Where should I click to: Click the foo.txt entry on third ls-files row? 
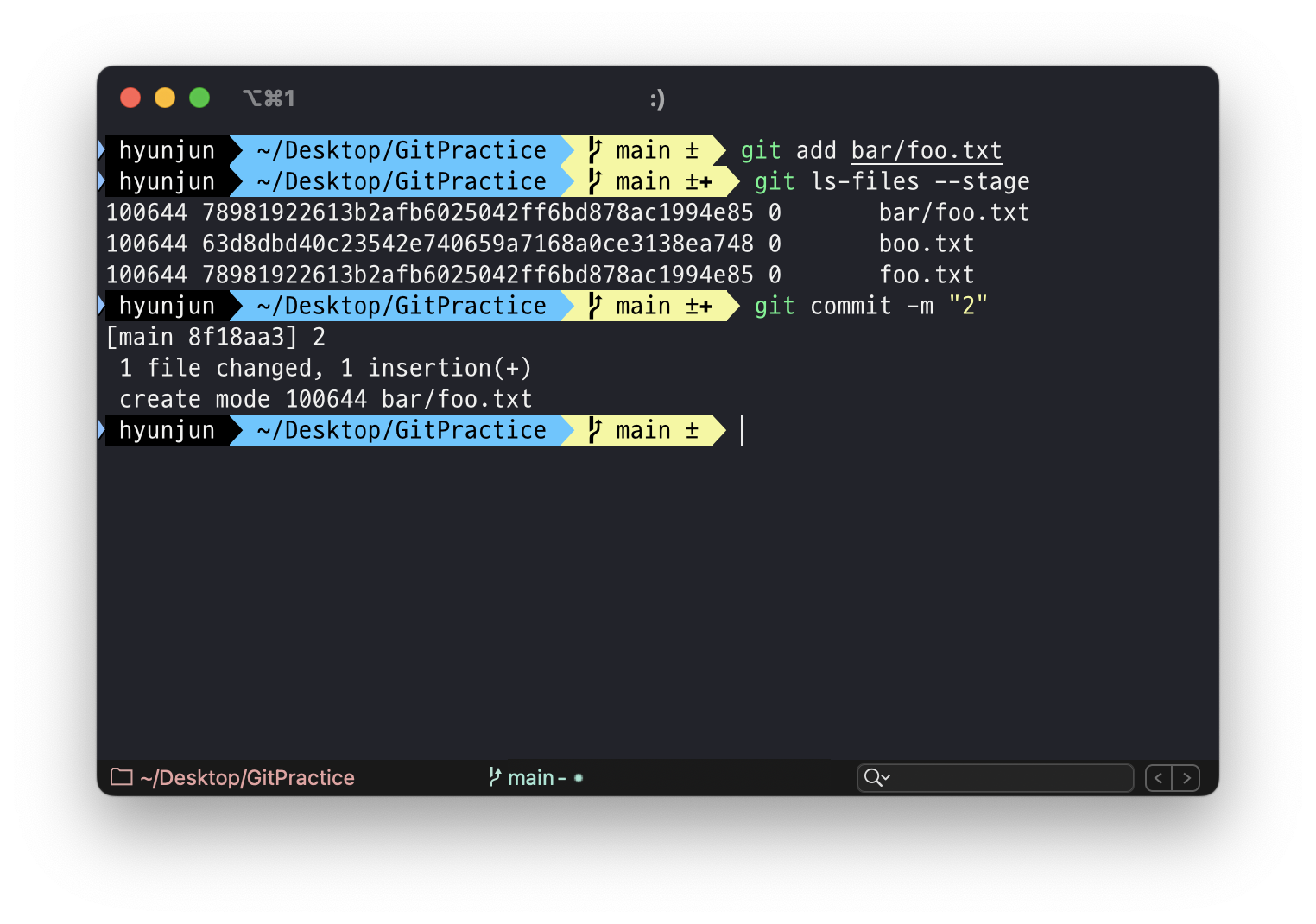pyautogui.click(x=927, y=275)
